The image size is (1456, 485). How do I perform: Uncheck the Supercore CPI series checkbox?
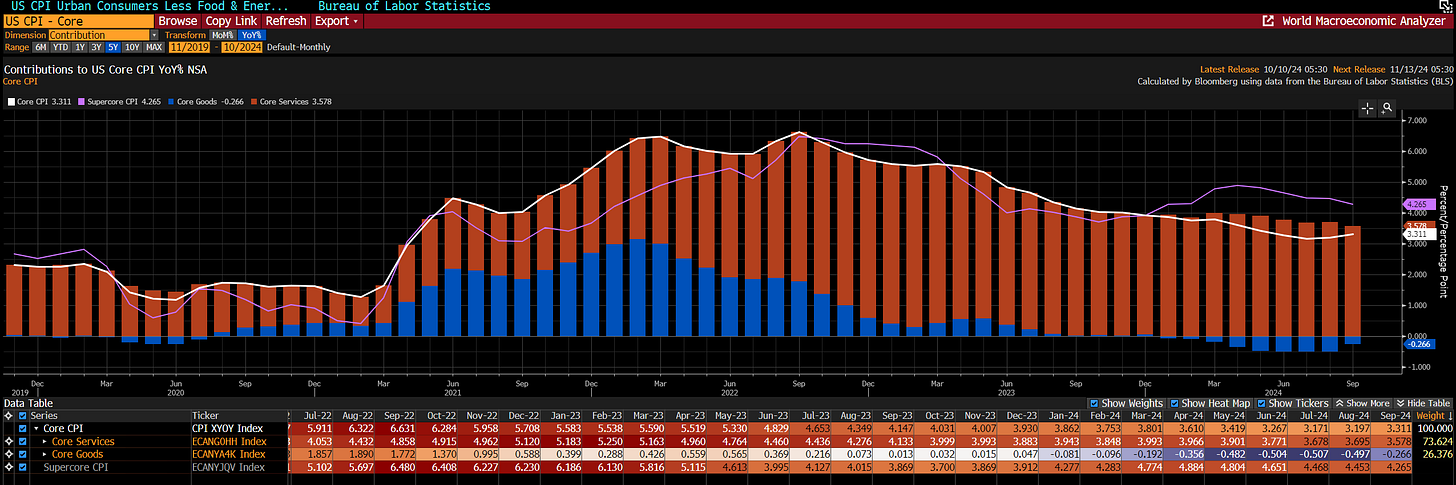pos(22,467)
